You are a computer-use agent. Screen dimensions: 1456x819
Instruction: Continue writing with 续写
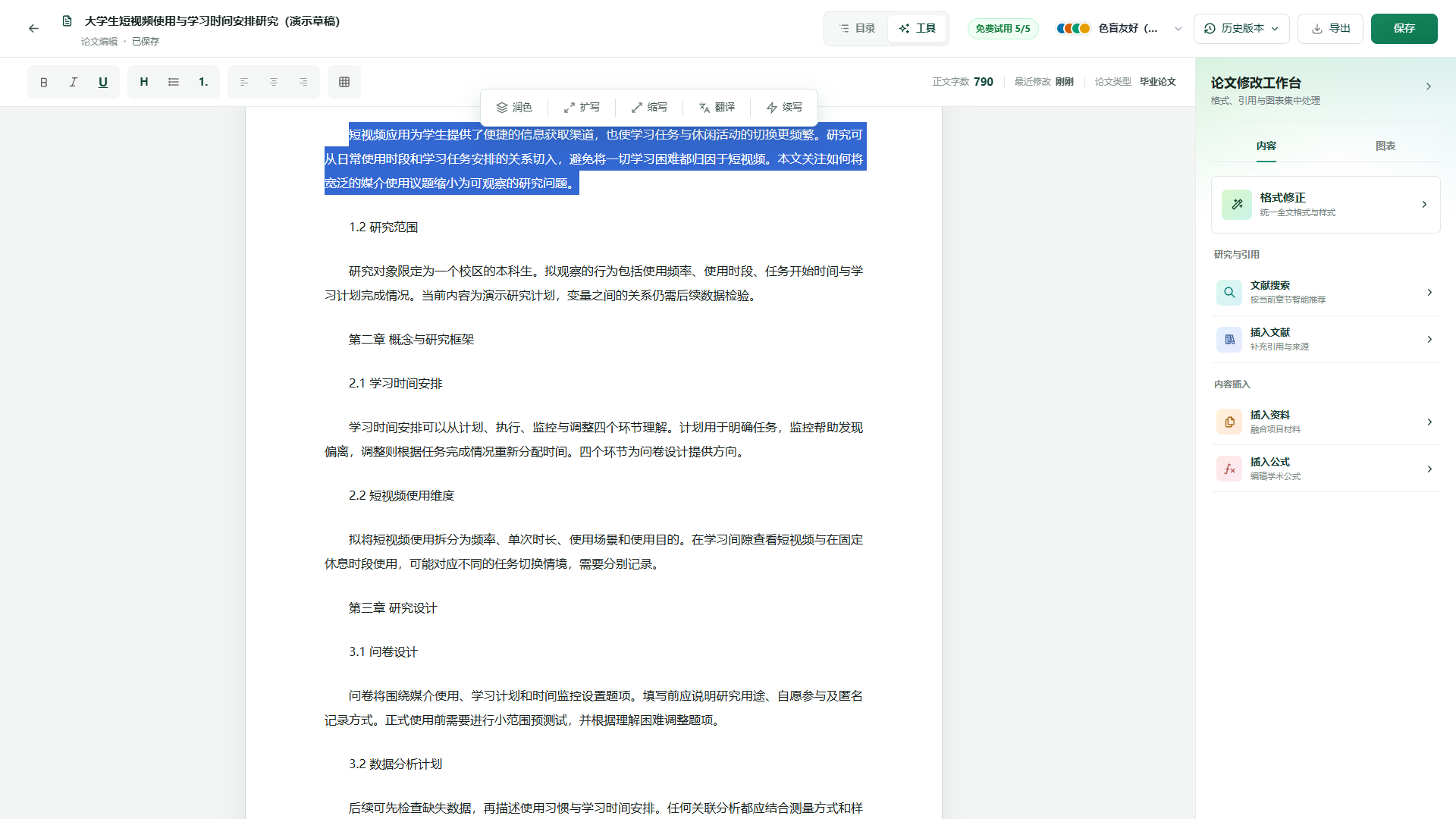pyautogui.click(x=784, y=108)
